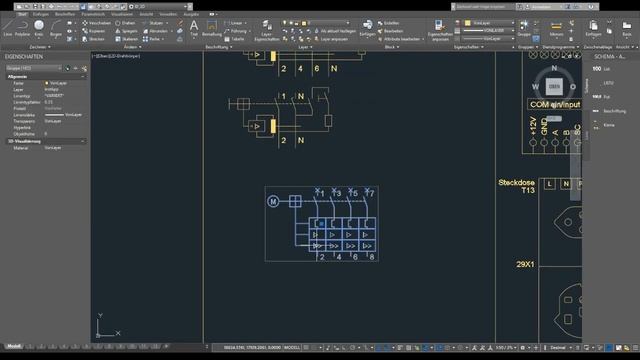640x360 pixels.
Task: Click the yellow VonLayer color swatch in ribbon
Action: [x=468, y=23]
